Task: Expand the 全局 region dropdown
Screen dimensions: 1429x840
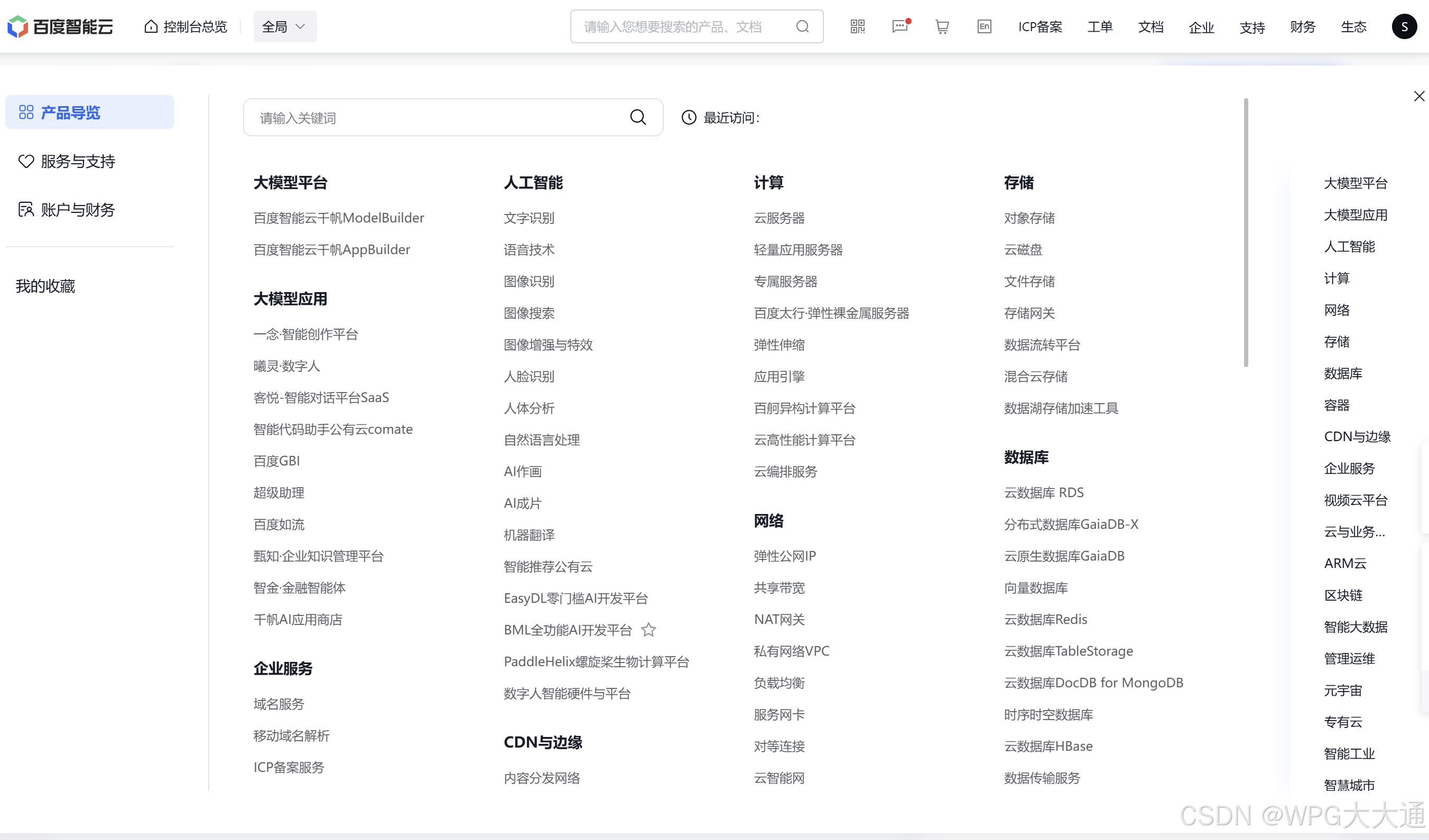Action: 285,26
